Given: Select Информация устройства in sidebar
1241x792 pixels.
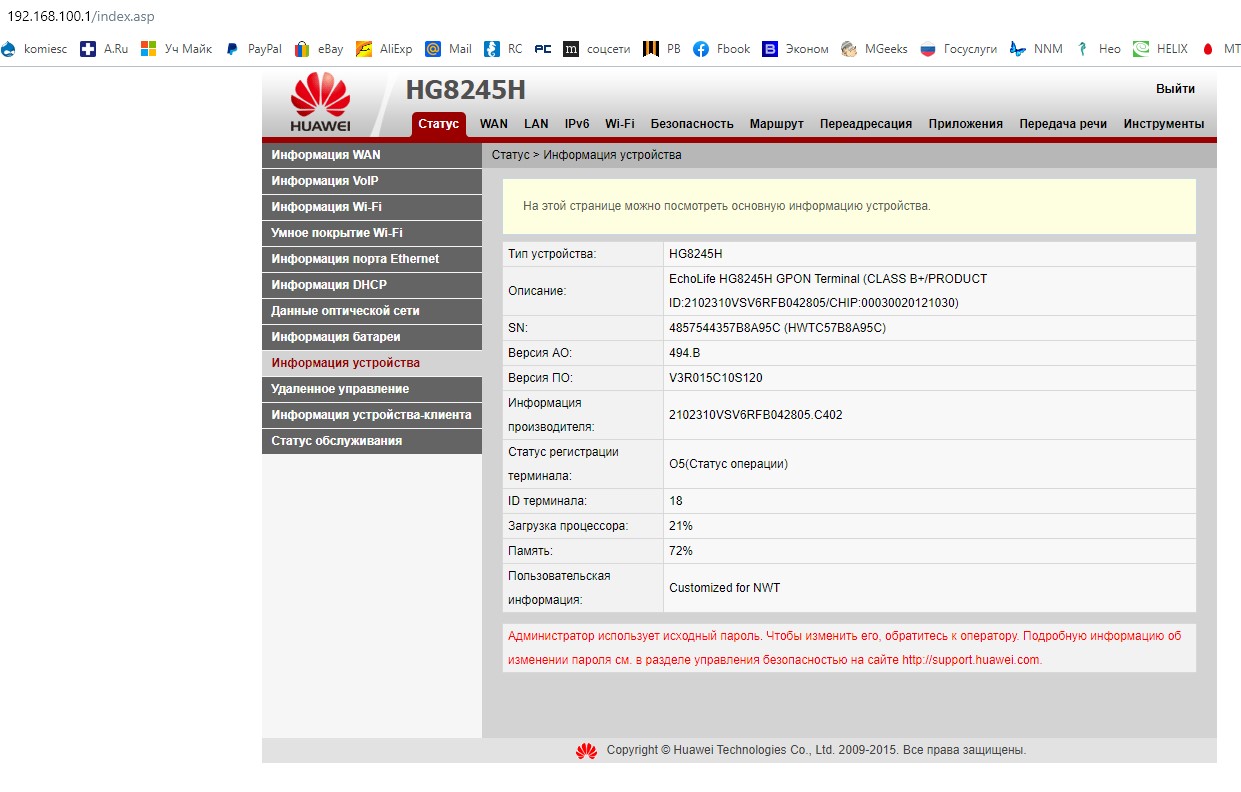Looking at the screenshot, I should 372,363.
